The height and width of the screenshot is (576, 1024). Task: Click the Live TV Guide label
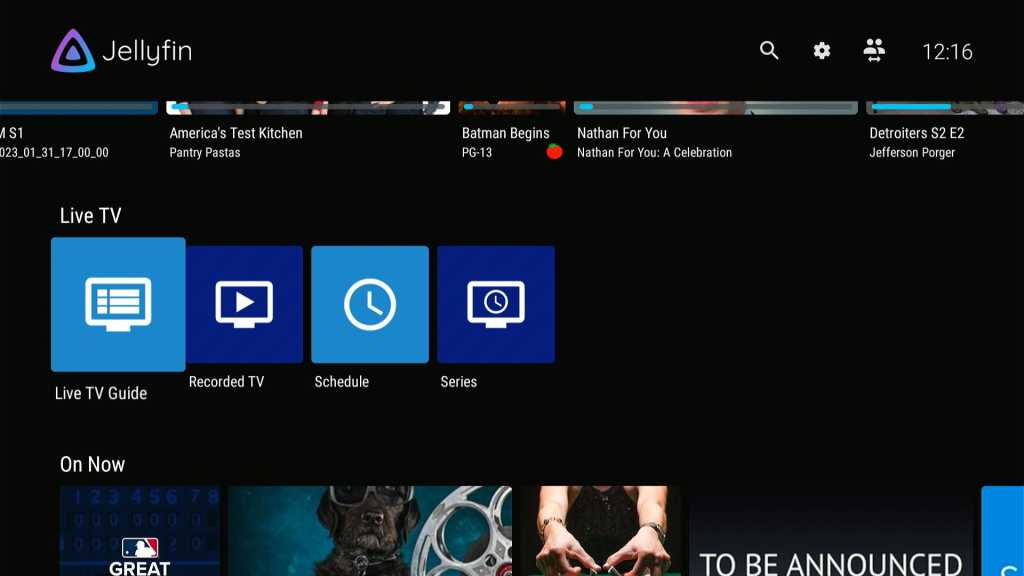tap(101, 393)
